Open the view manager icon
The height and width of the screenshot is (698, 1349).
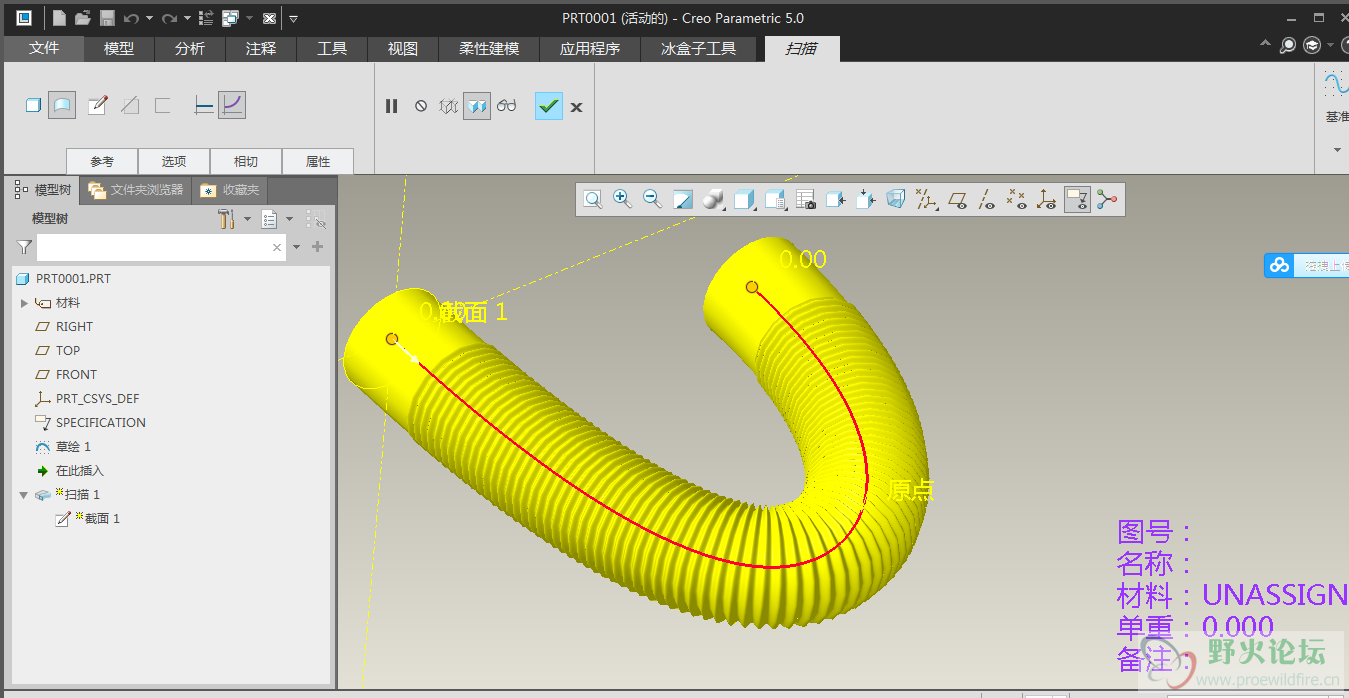tap(805, 200)
